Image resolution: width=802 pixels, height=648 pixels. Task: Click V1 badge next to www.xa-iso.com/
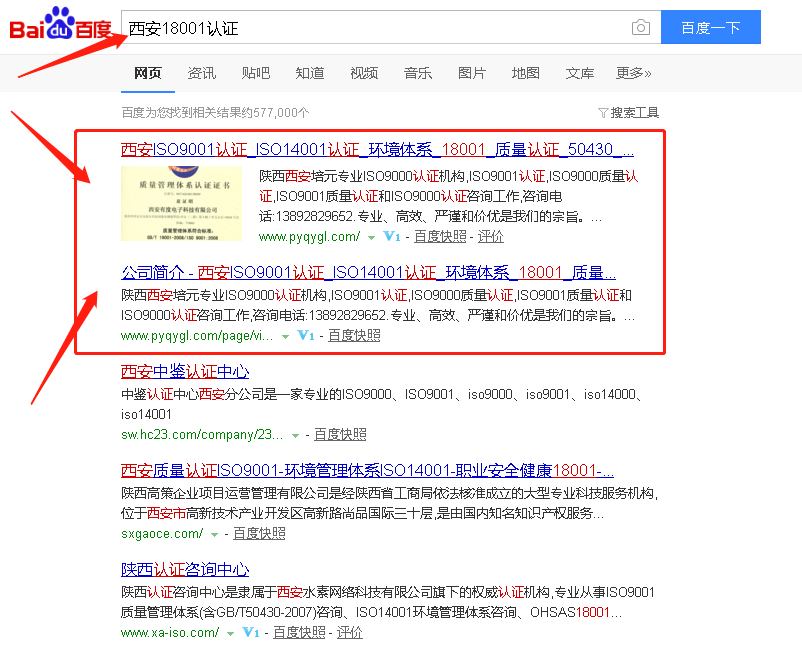[x=251, y=632]
